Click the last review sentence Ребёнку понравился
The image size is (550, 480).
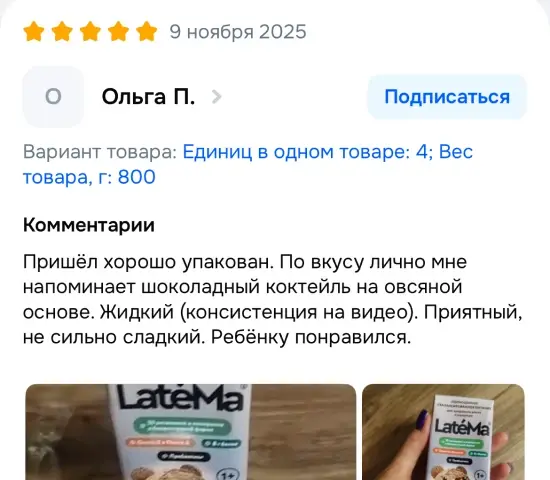(x=311, y=338)
